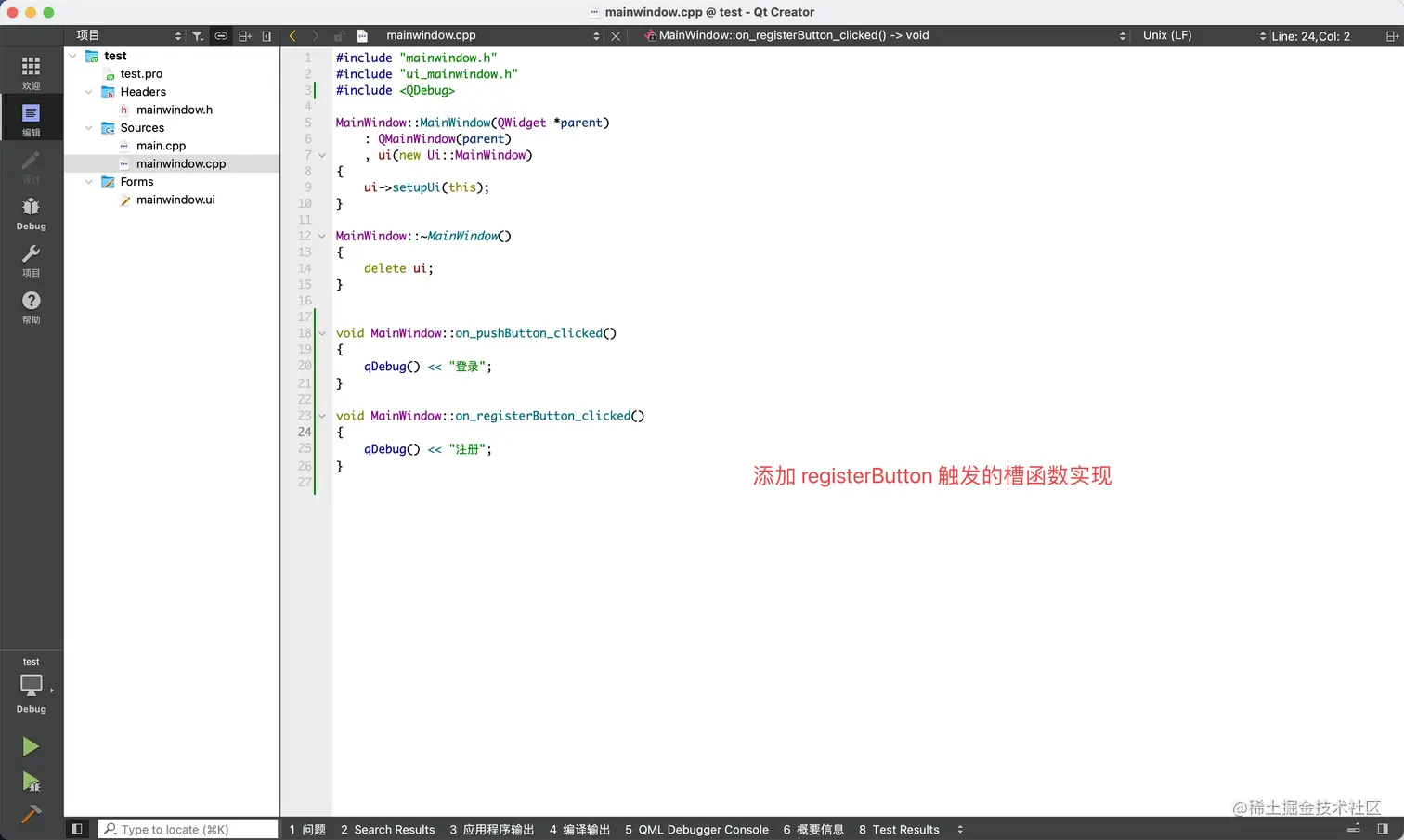Collapse the Headers folder
Screen dimensions: 1404x840
(x=89, y=92)
